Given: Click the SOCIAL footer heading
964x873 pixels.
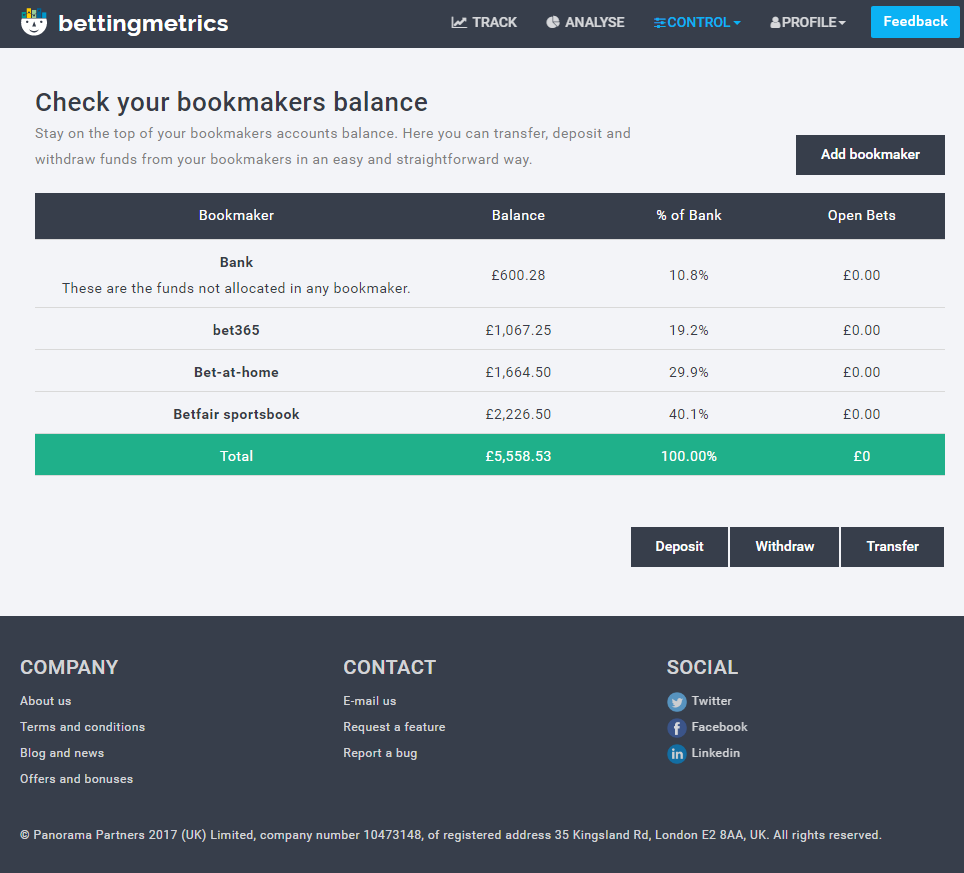Looking at the screenshot, I should pos(703,667).
